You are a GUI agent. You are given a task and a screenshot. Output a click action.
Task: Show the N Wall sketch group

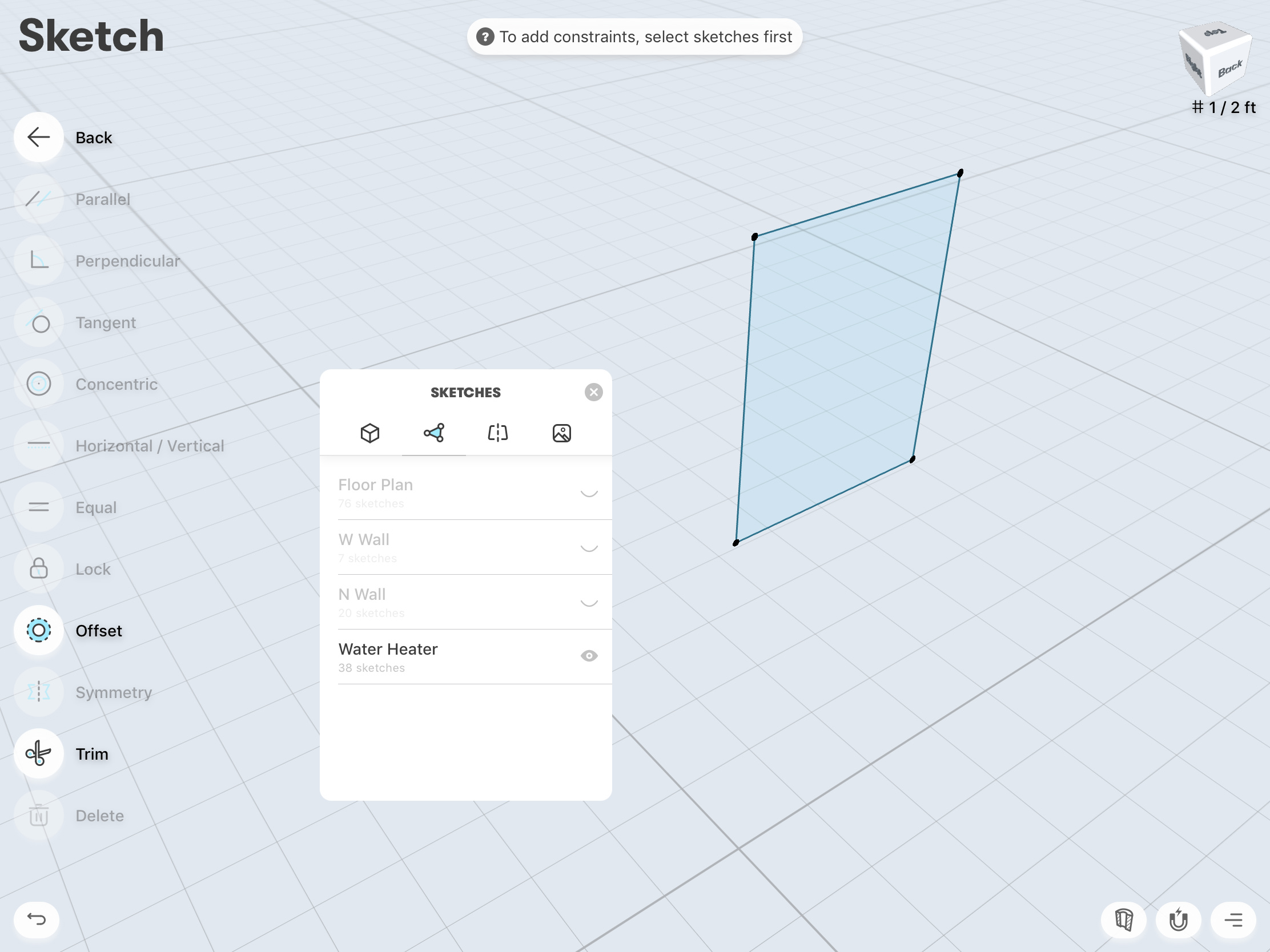589,603
